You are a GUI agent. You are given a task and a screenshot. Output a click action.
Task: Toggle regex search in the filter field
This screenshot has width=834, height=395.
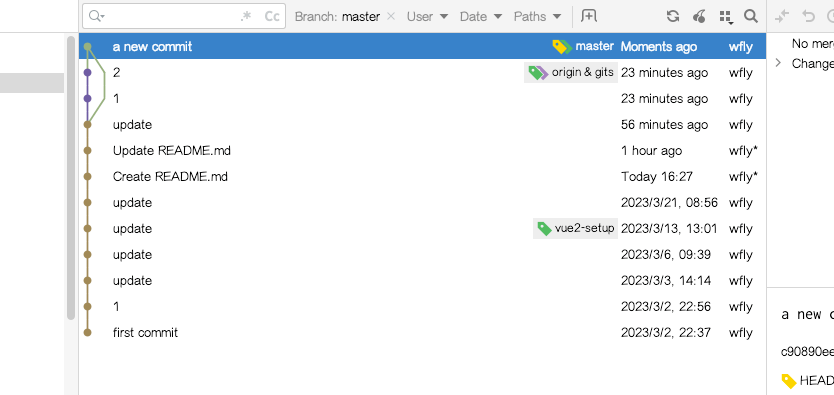point(246,16)
